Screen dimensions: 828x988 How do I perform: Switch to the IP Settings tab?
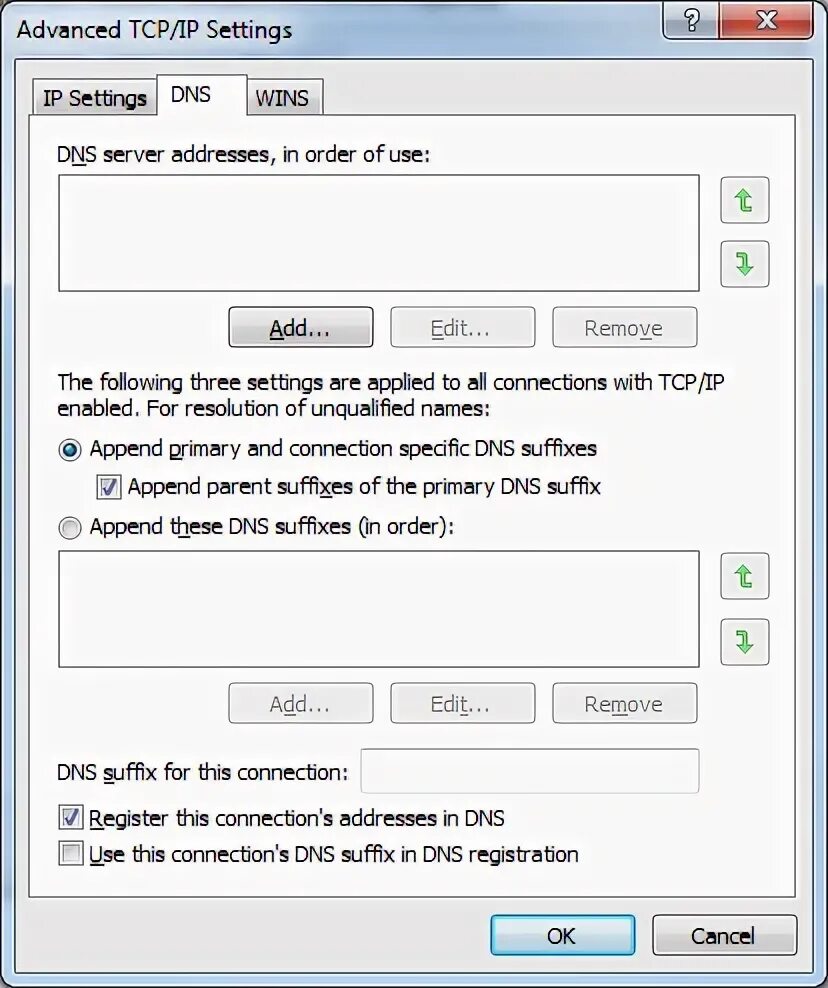point(94,98)
